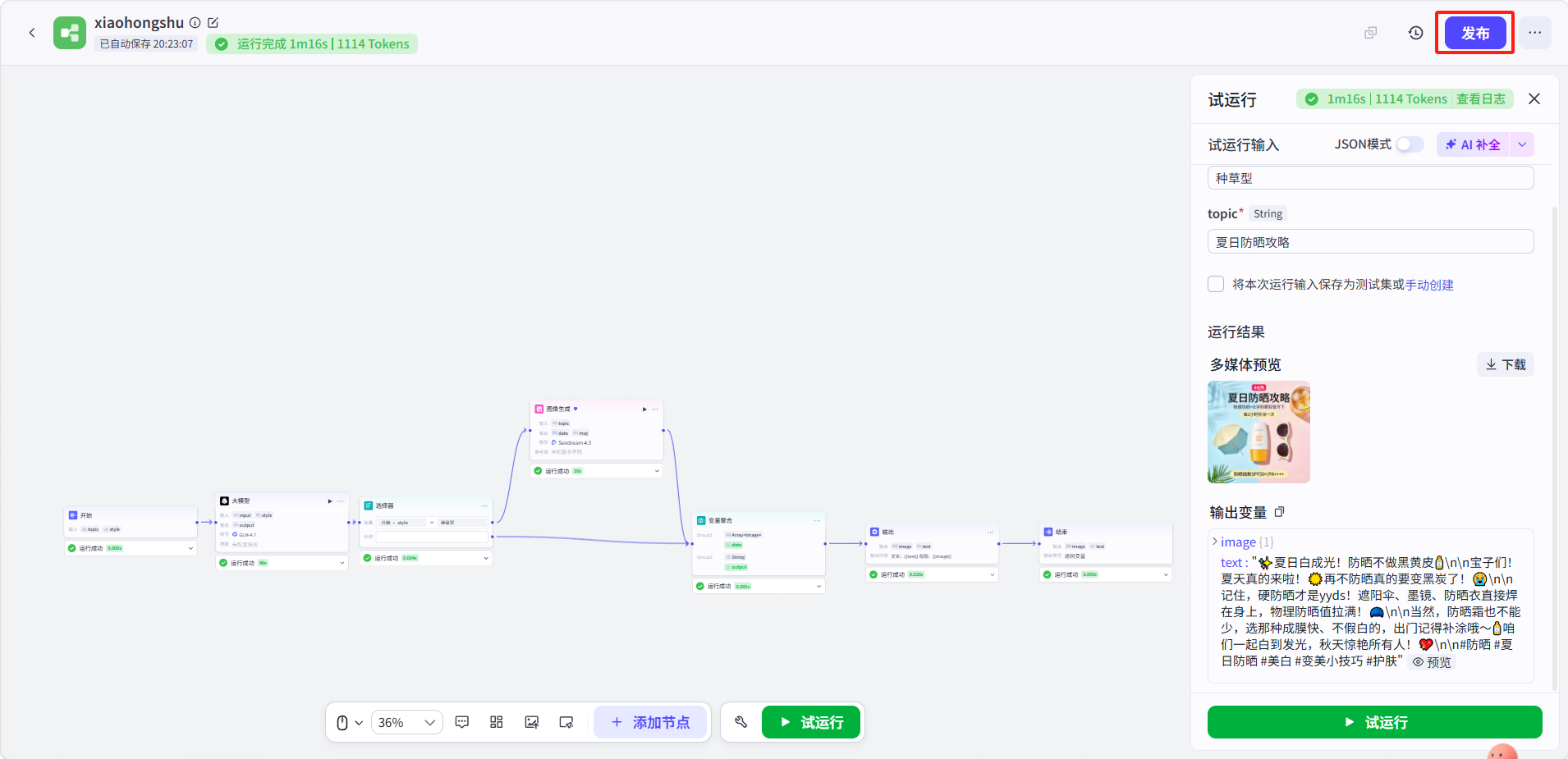The width and height of the screenshot is (1568, 759).
Task: Expand the AI 补全 dropdown arrow
Action: click(x=1522, y=144)
